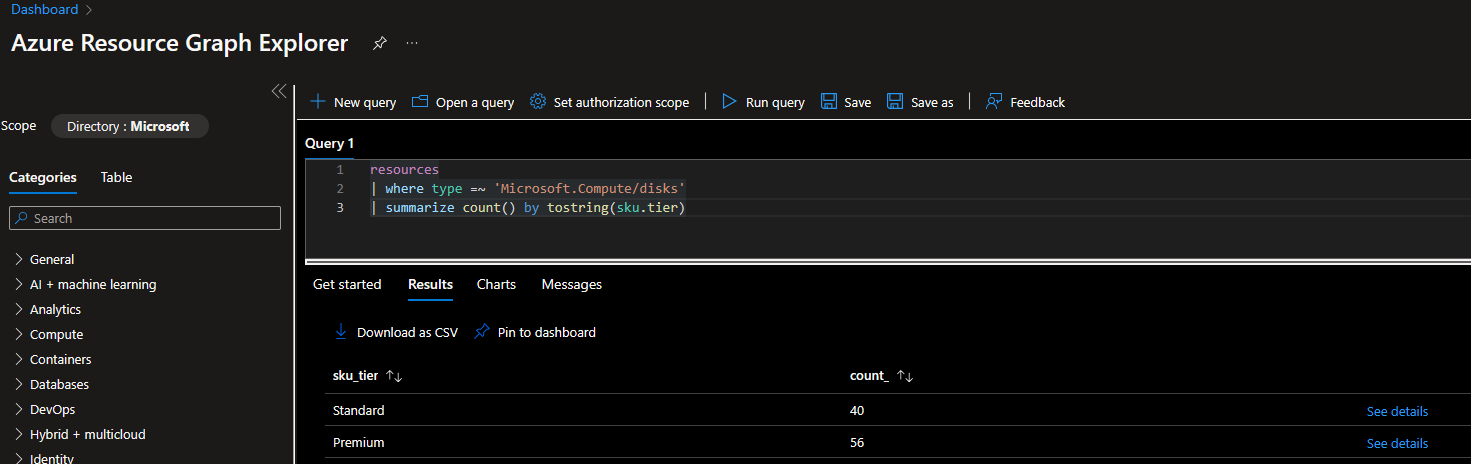Pin the explorer using the title pin icon
Viewport: 1471px width, 464px height.
coord(380,44)
